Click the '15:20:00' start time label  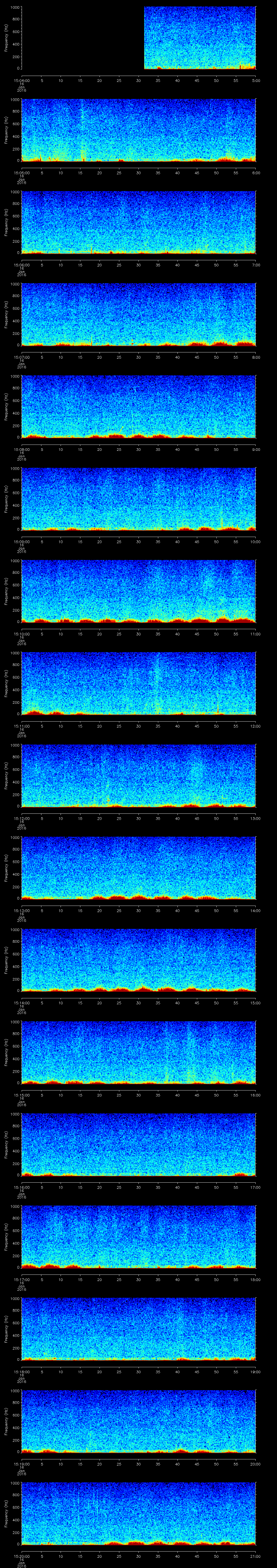coord(21,1556)
